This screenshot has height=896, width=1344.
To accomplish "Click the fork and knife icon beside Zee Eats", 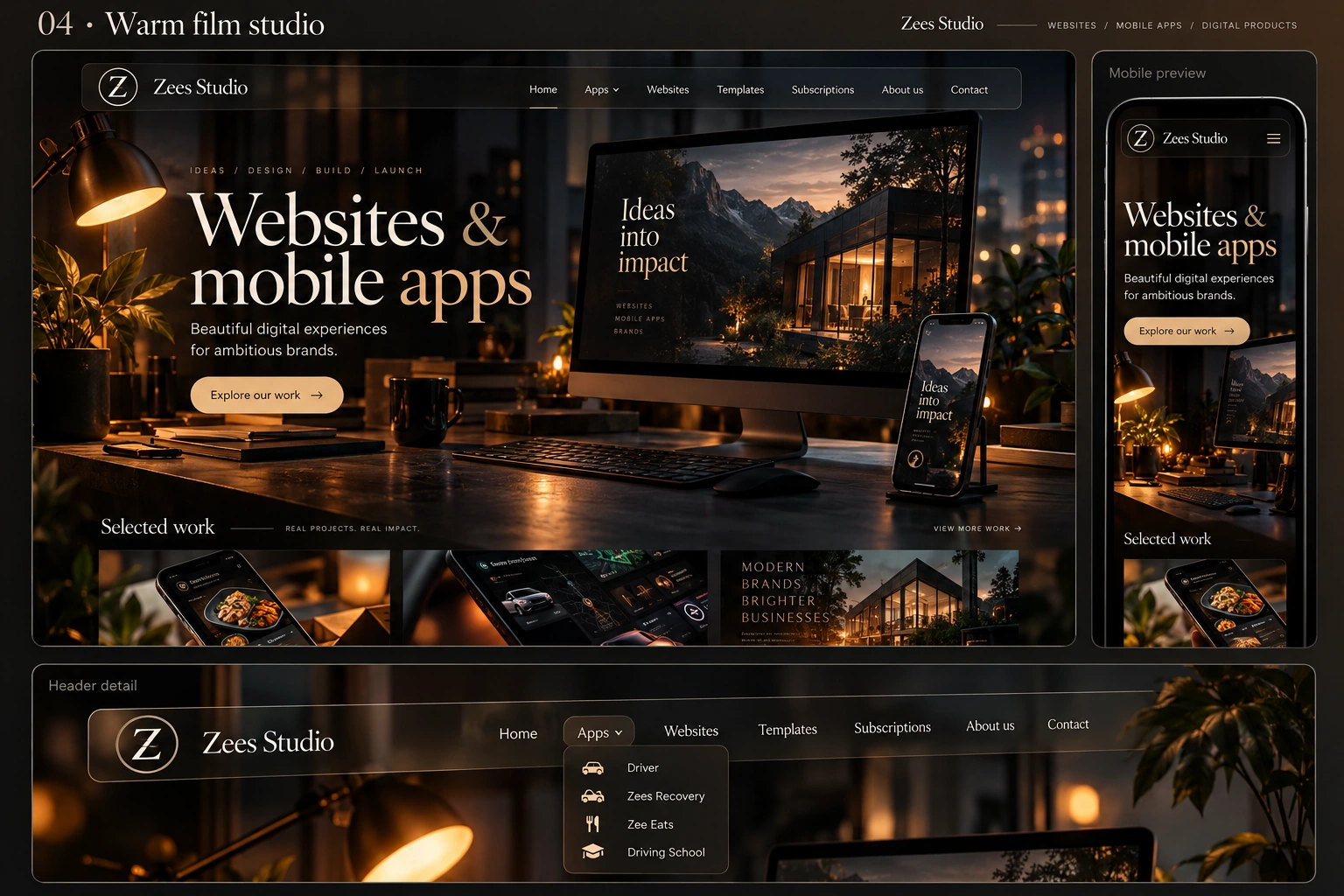I will pos(593,824).
